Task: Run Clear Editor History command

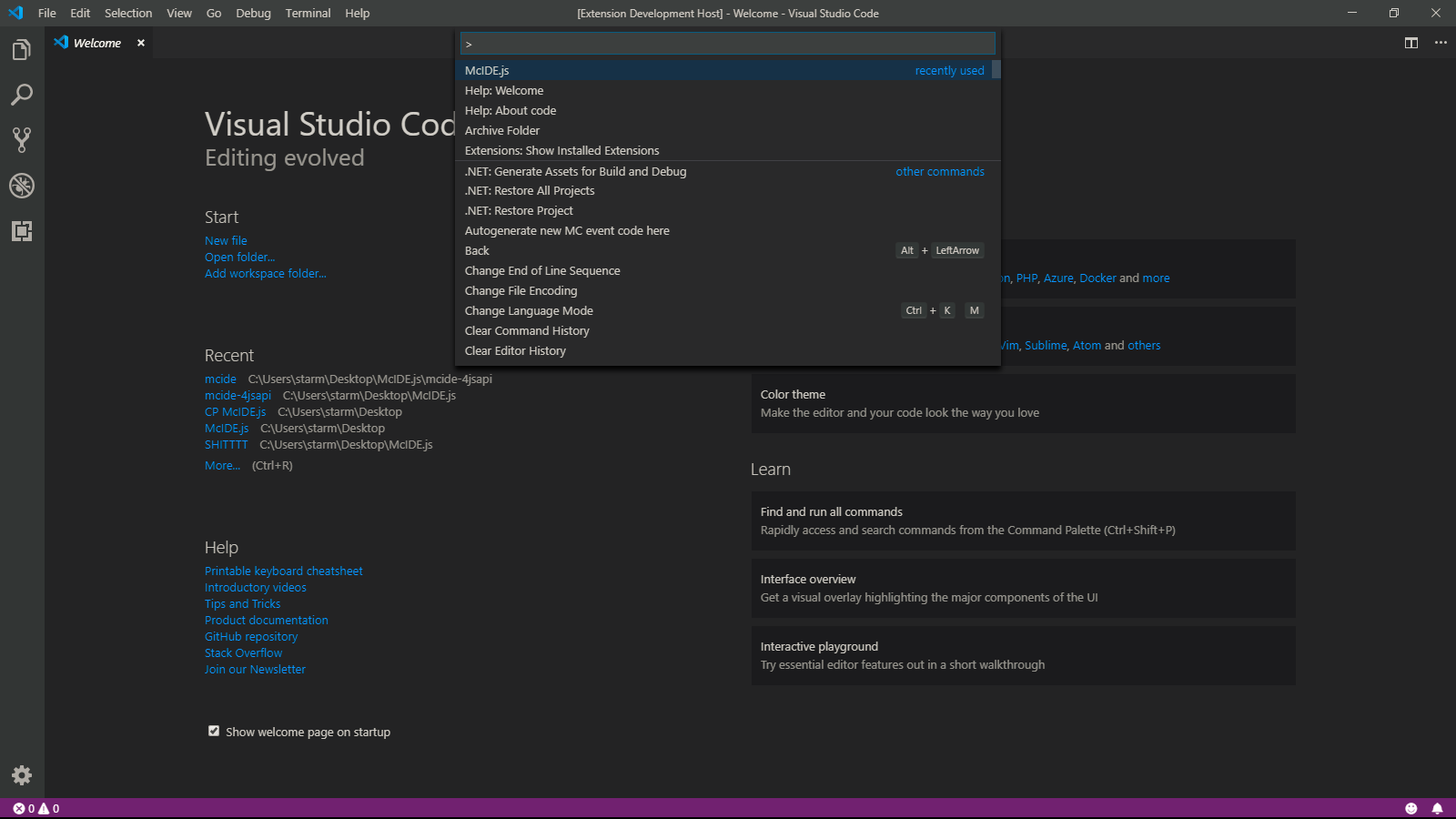Action: tap(724, 350)
